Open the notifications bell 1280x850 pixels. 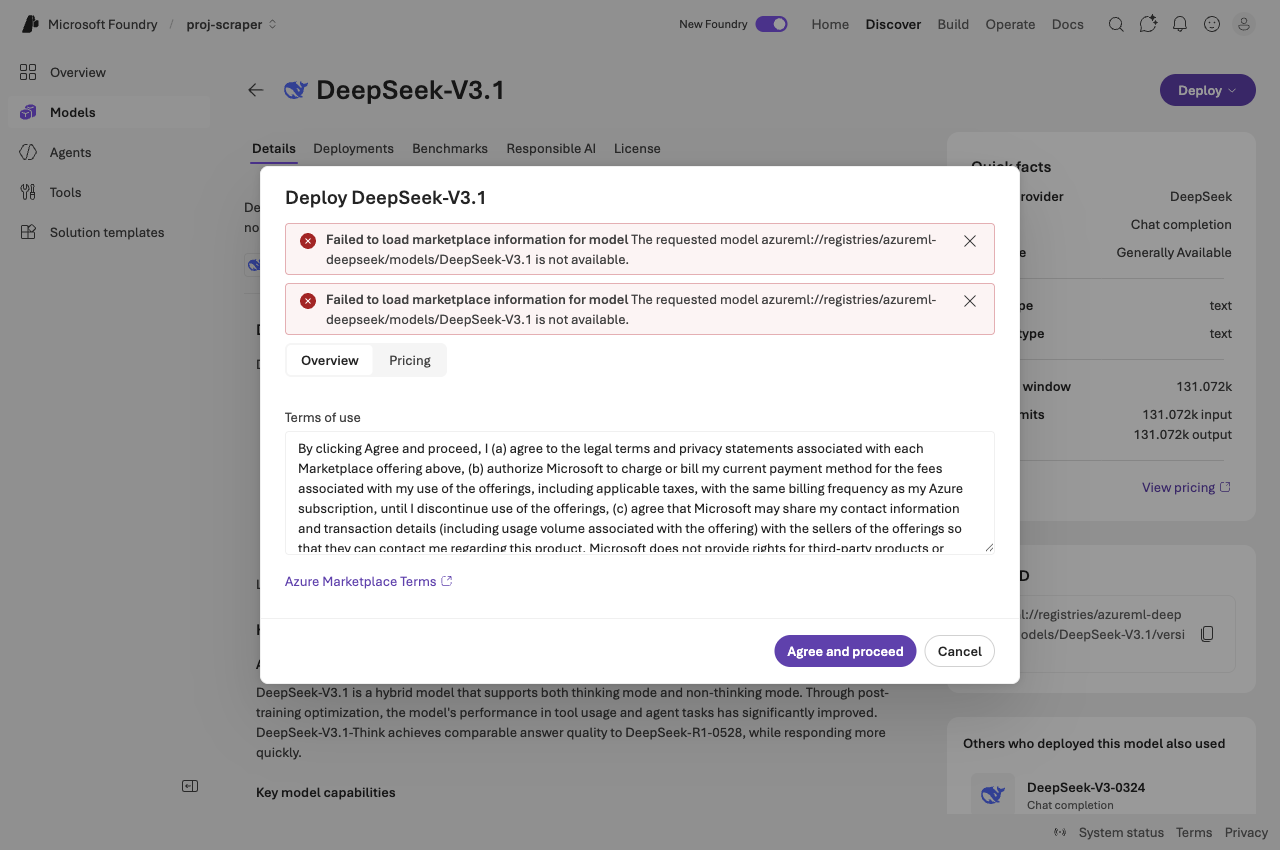point(1180,24)
